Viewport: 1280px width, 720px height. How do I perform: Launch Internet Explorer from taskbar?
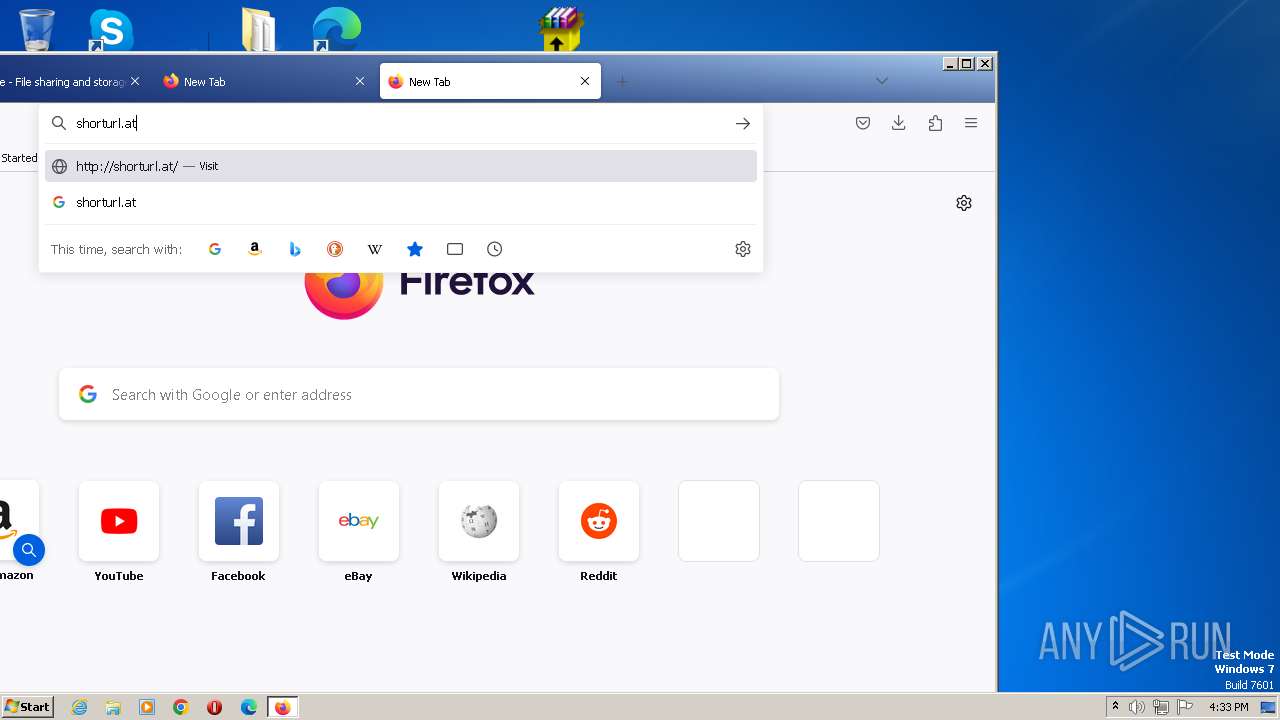click(x=79, y=707)
